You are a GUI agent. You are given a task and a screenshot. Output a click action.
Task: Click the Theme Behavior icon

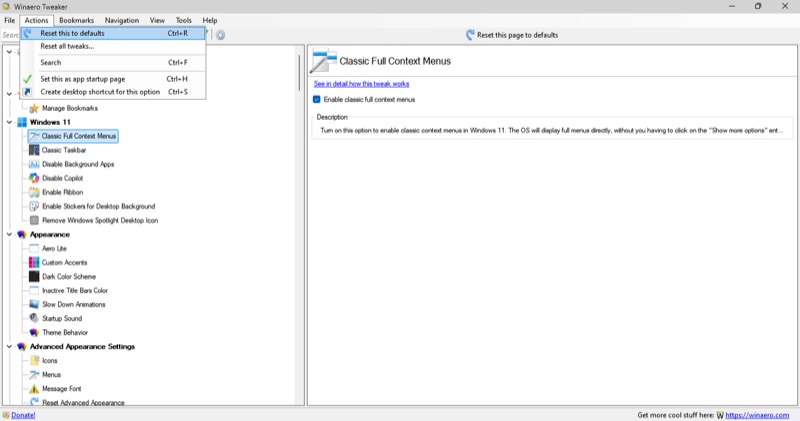[34, 332]
